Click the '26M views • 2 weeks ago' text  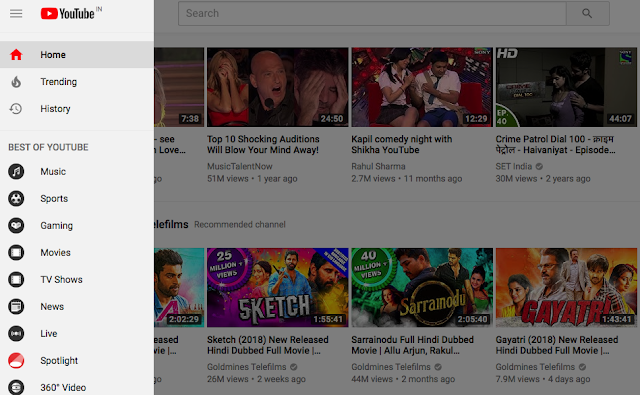coord(256,379)
